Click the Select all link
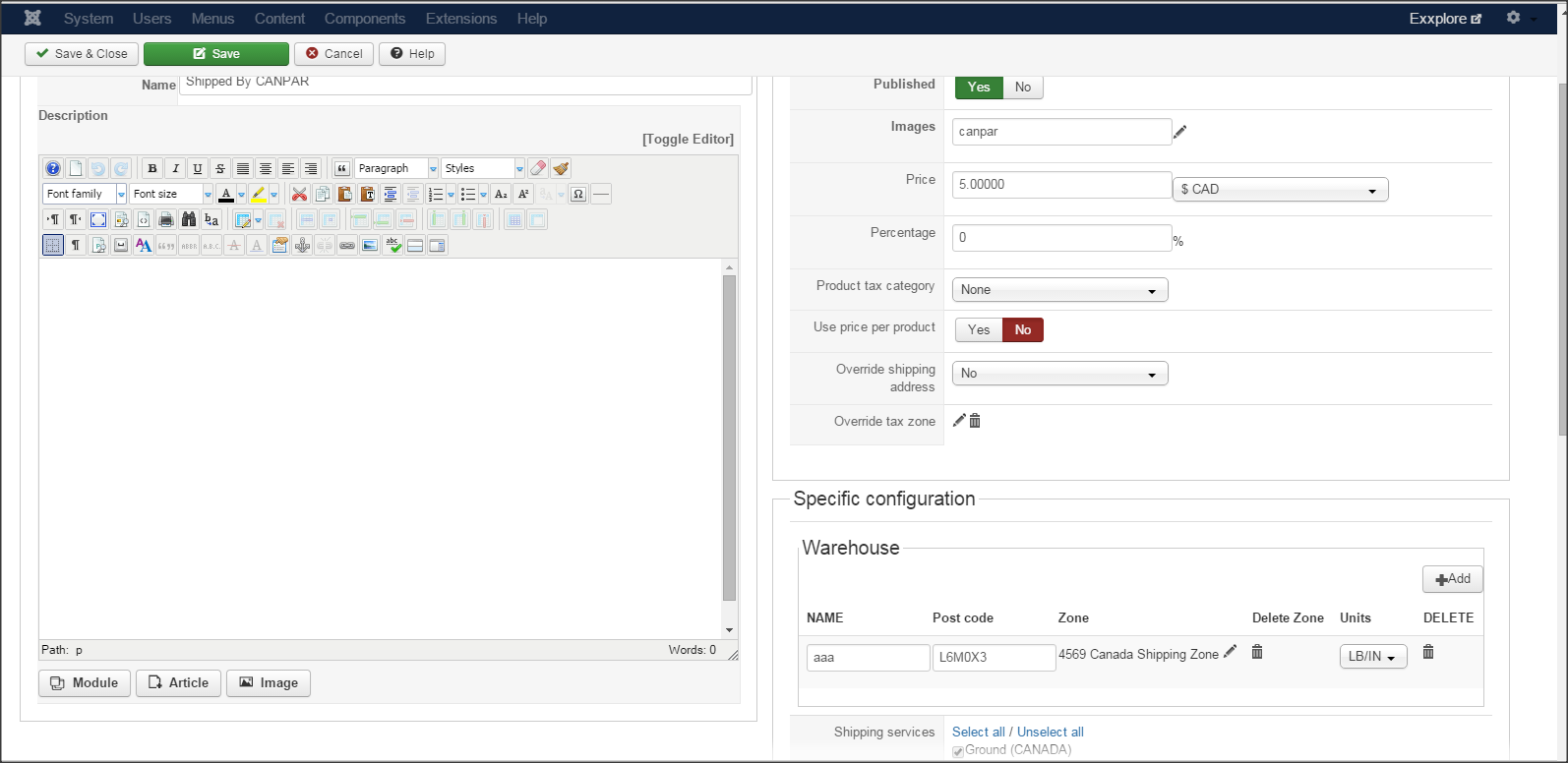The width and height of the screenshot is (1568, 763). click(x=979, y=732)
